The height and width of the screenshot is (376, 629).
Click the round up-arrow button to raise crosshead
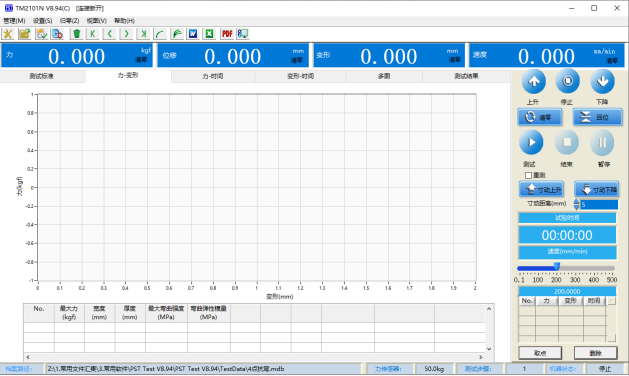(534, 82)
